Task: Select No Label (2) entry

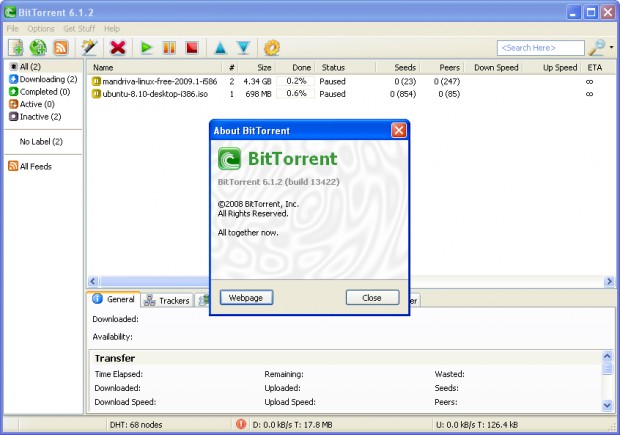Action: coord(41,142)
